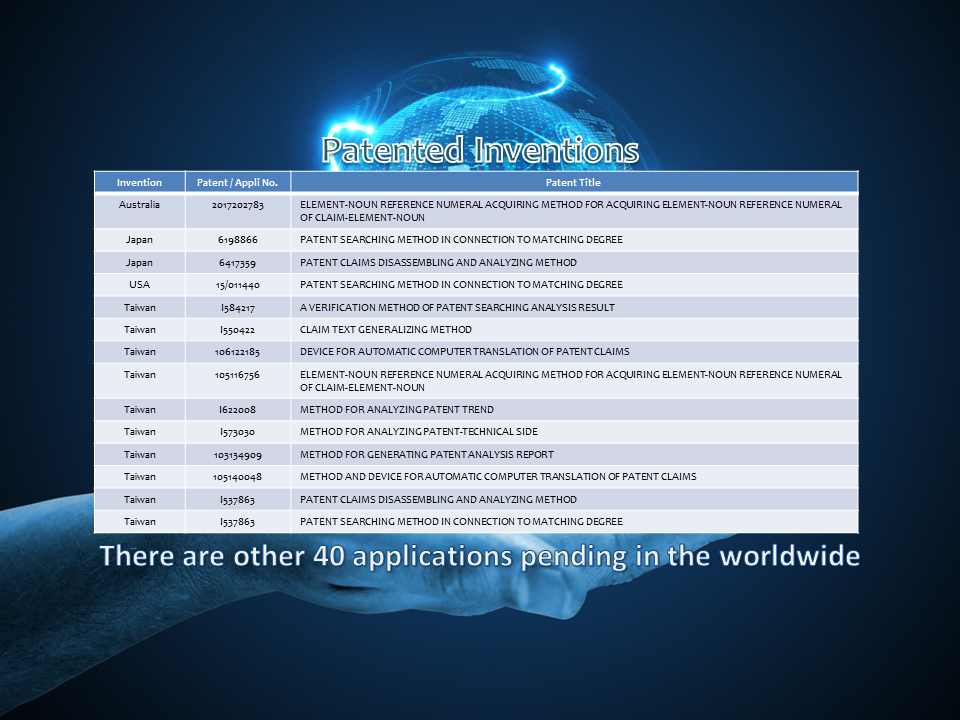Click patent number 6198866
The height and width of the screenshot is (720, 960).
238,240
